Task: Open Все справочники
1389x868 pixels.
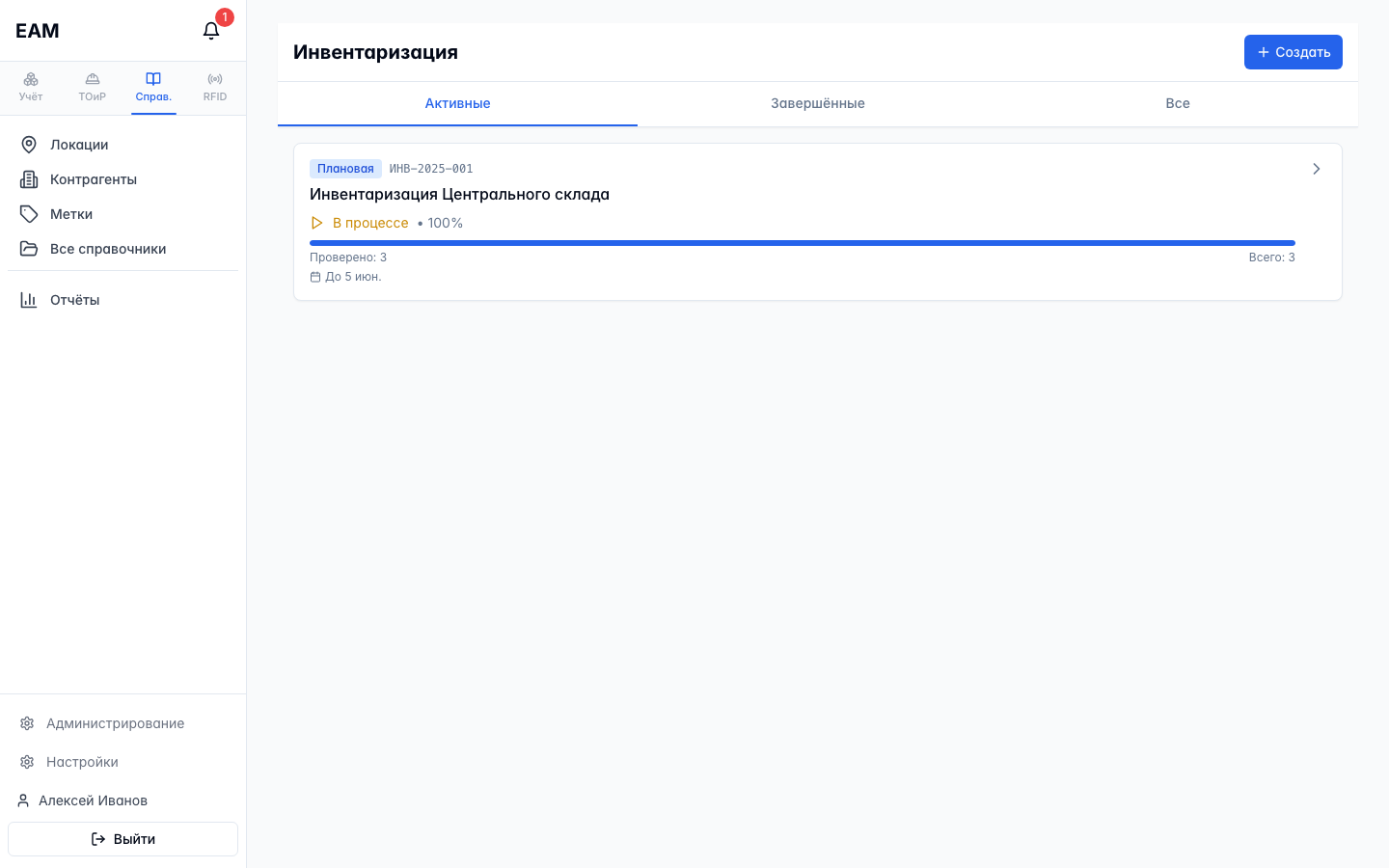Action: pyautogui.click(x=123, y=249)
